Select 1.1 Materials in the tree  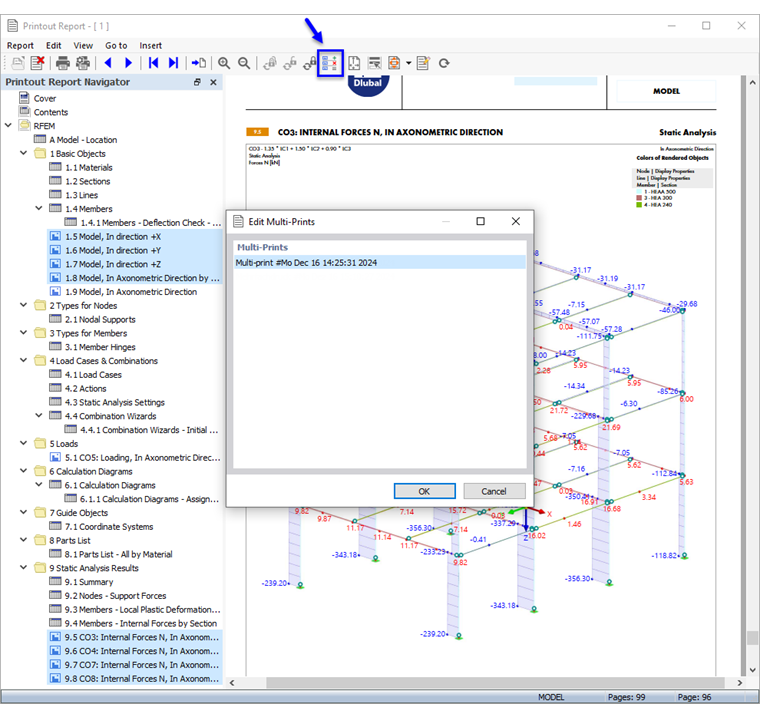tap(89, 168)
